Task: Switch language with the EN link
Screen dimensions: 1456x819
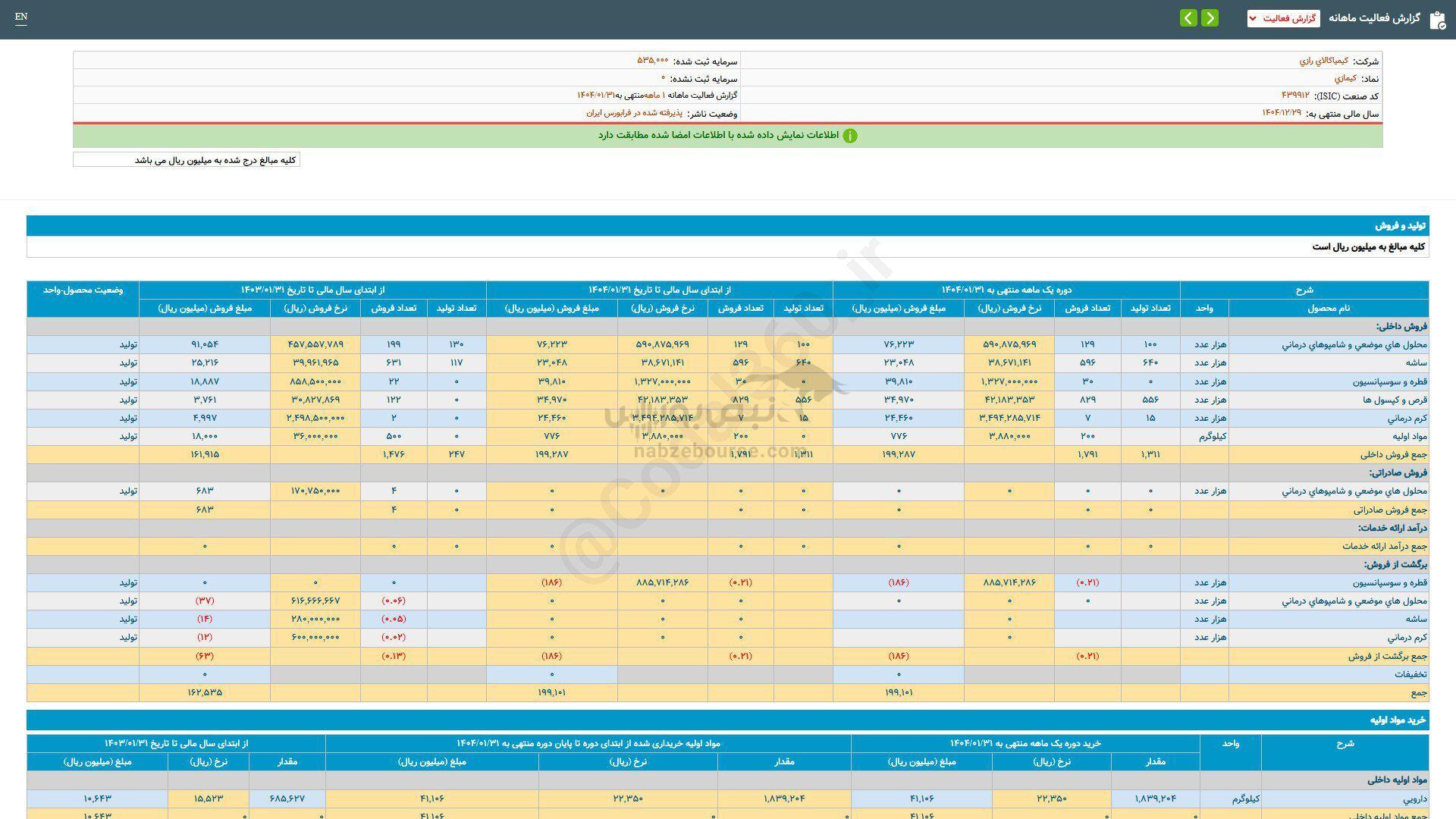Action: [21, 17]
